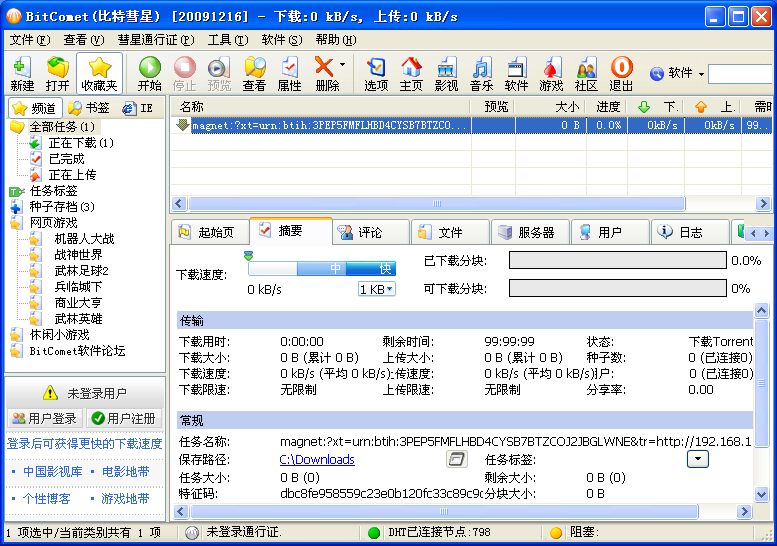
Task: Switch to the 日志 tab
Action: tap(690, 232)
